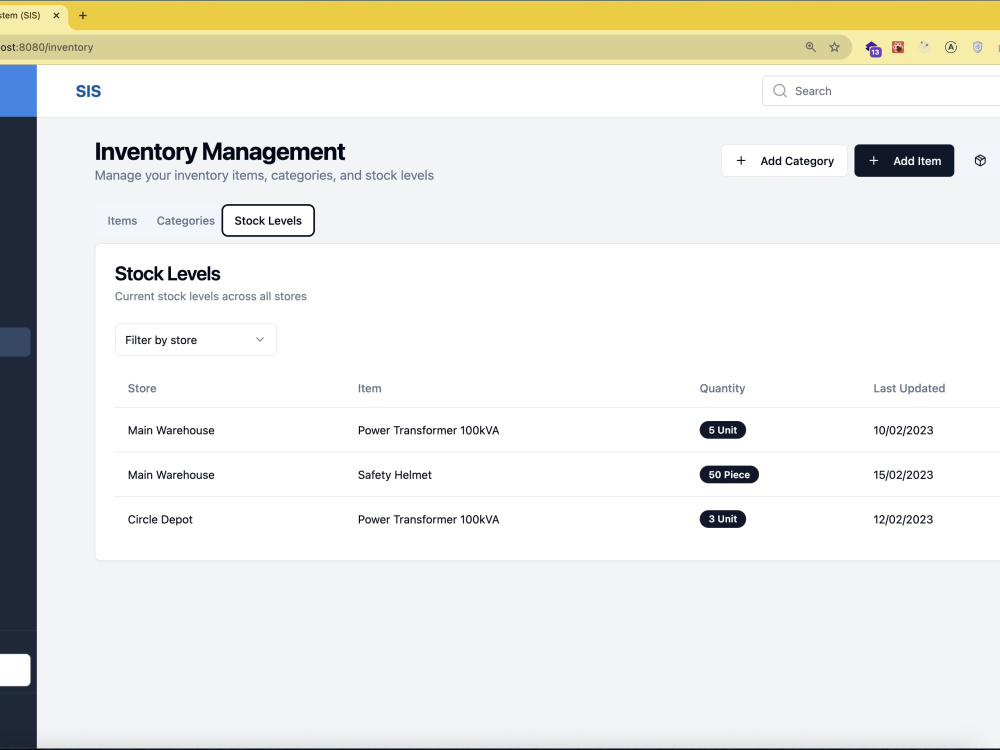Open a new browser tab

click(x=82, y=15)
